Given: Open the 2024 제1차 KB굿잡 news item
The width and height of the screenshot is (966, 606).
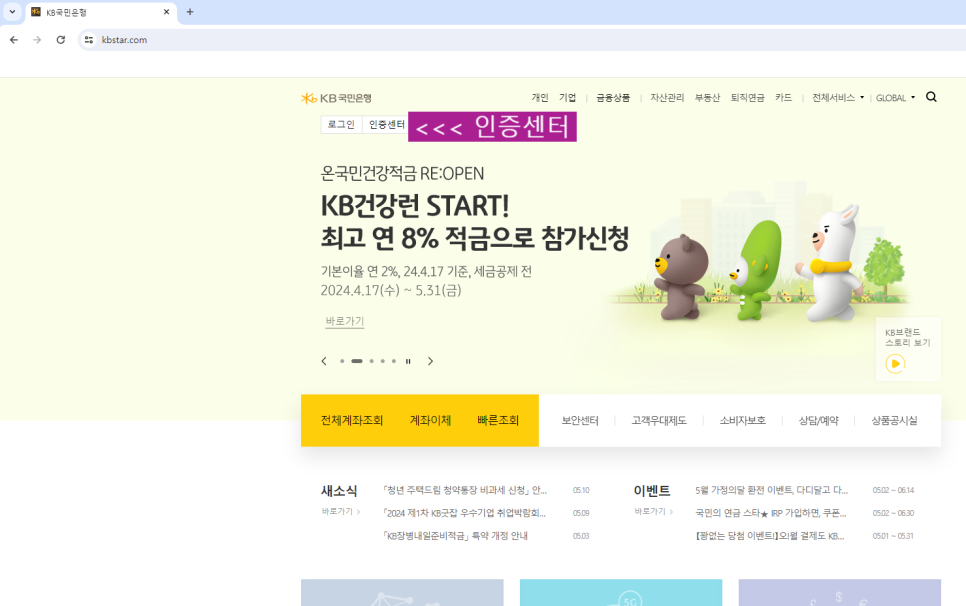Looking at the screenshot, I should pos(464,513).
